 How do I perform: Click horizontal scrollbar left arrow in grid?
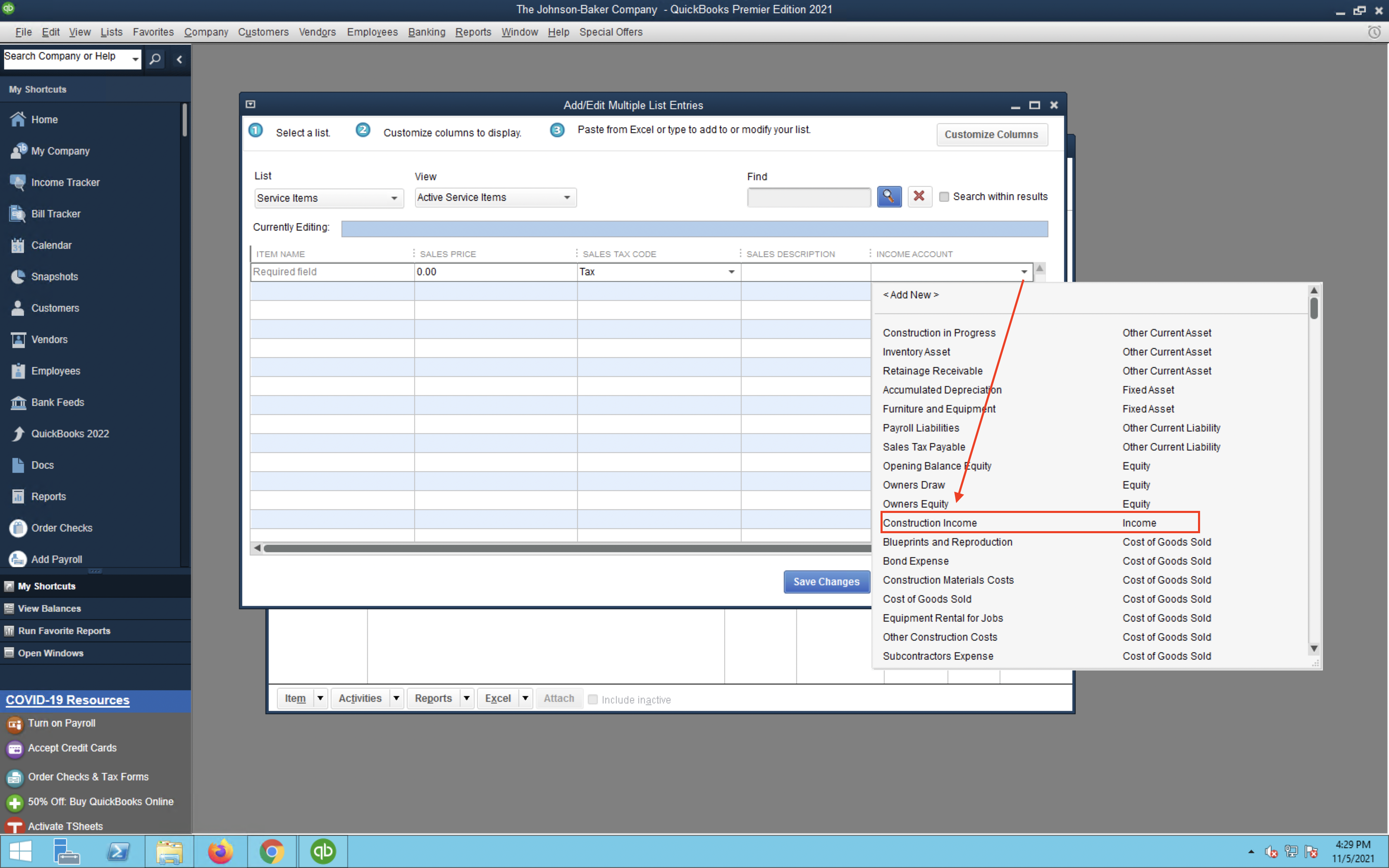click(x=257, y=548)
